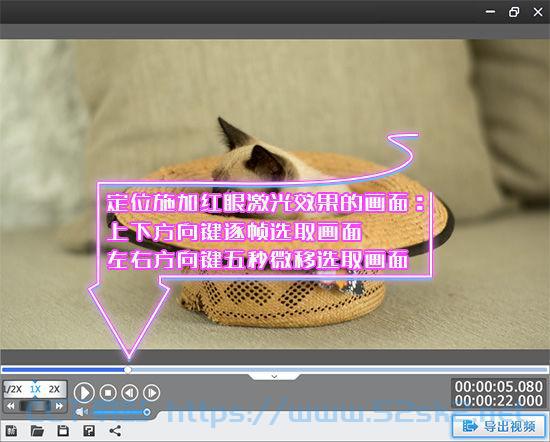
Task: Switch playback speed to 2X
Action: click(54, 389)
